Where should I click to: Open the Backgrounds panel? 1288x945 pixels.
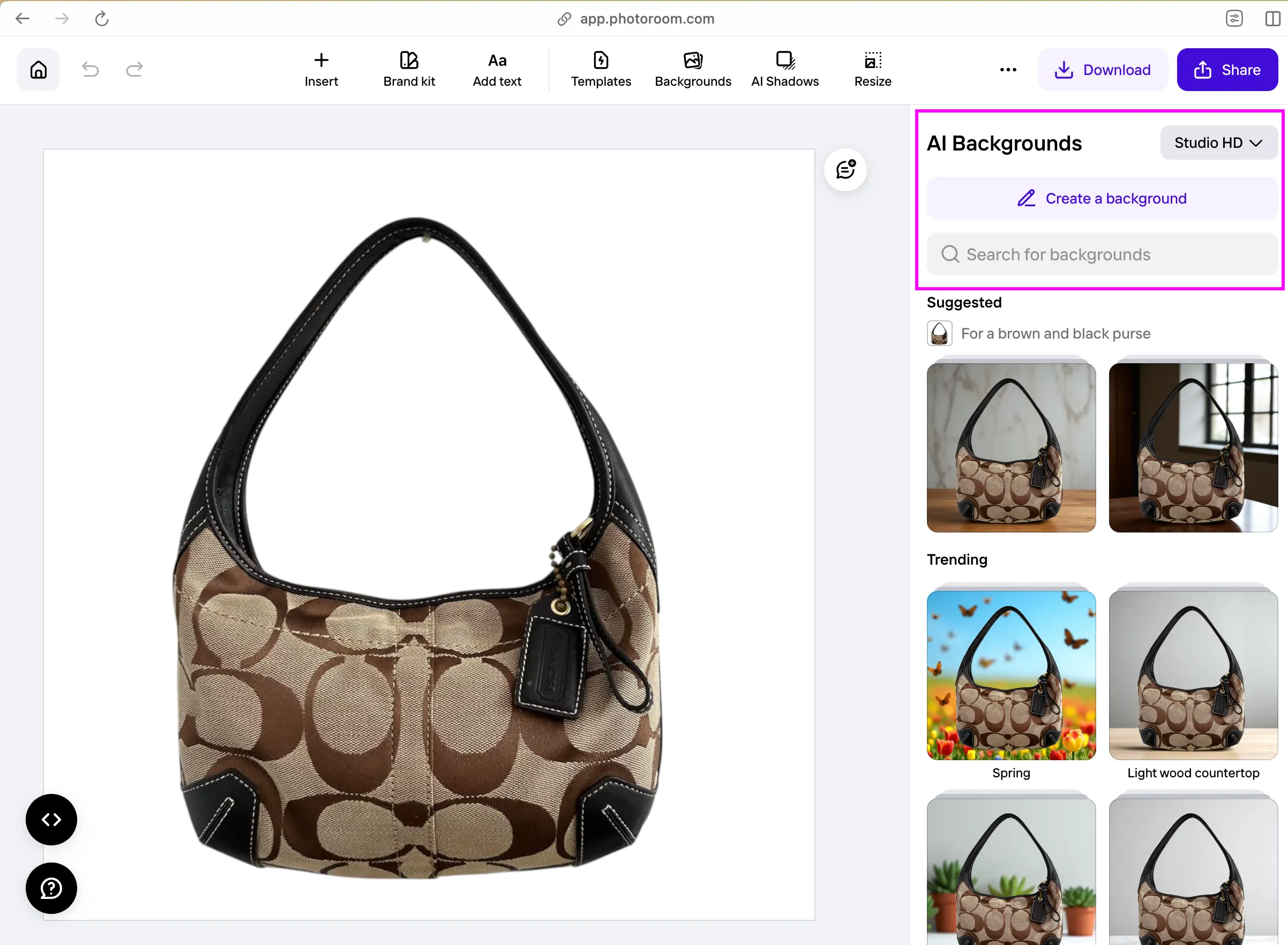coord(693,70)
